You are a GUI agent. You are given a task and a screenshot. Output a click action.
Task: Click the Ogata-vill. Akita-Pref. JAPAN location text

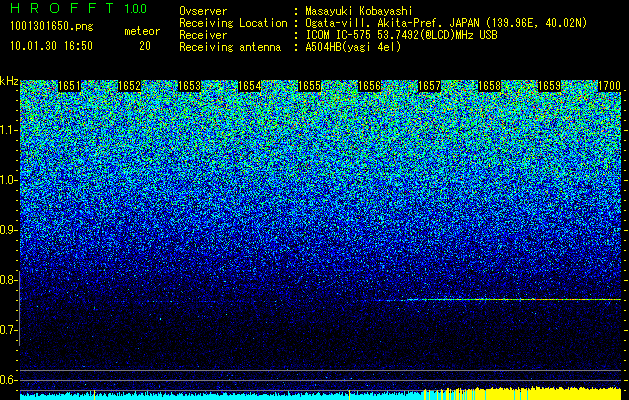pyautogui.click(x=446, y=23)
